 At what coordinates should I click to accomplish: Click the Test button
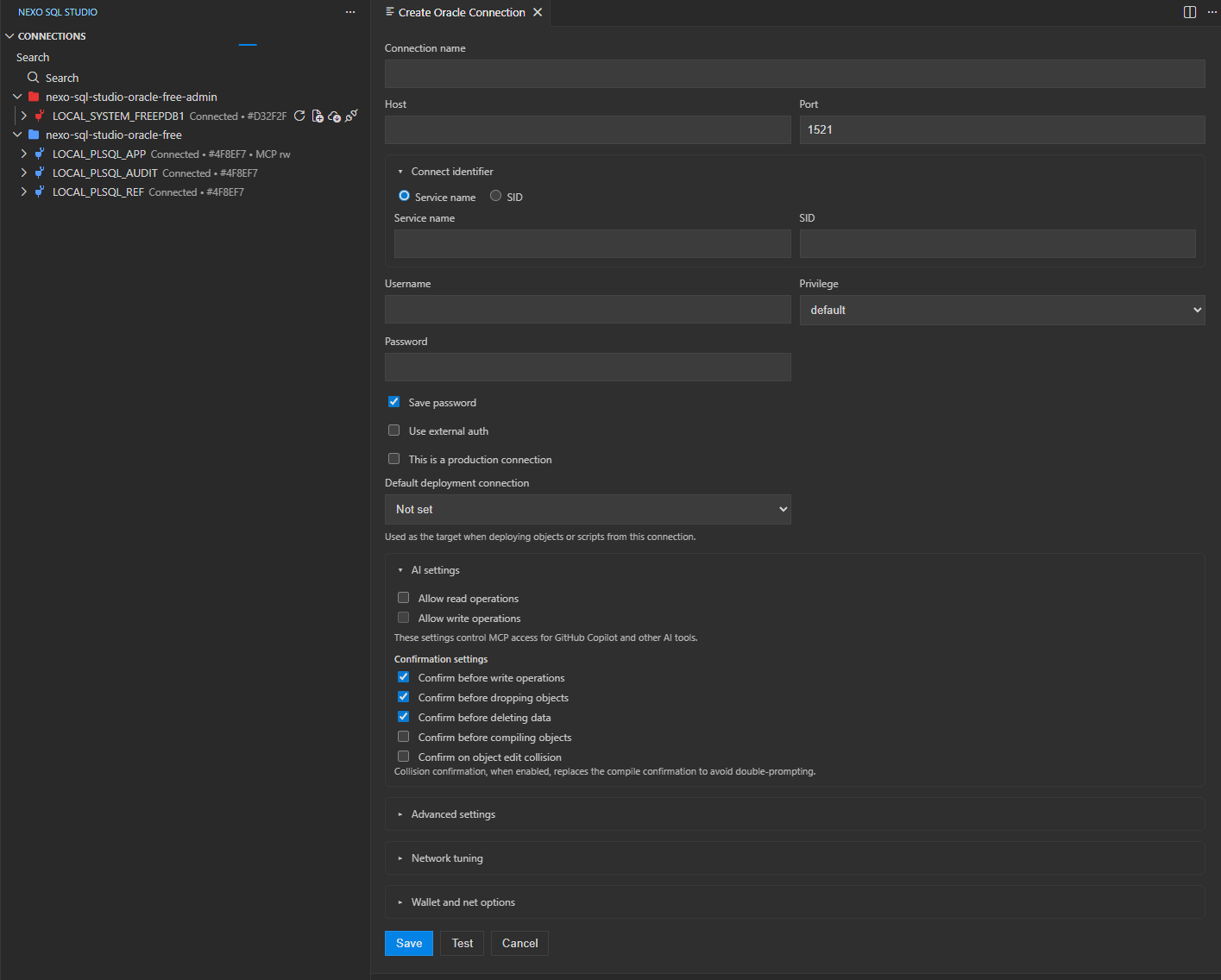point(463,943)
